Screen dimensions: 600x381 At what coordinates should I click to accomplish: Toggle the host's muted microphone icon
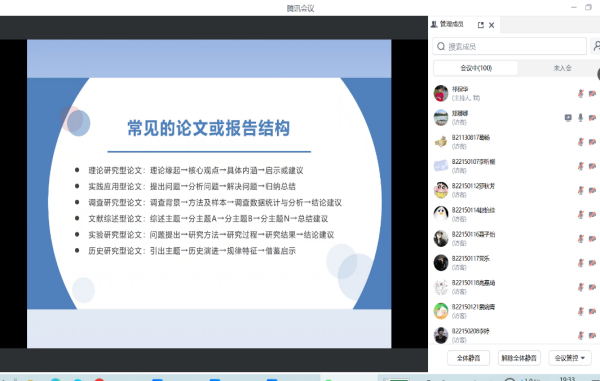580,94
